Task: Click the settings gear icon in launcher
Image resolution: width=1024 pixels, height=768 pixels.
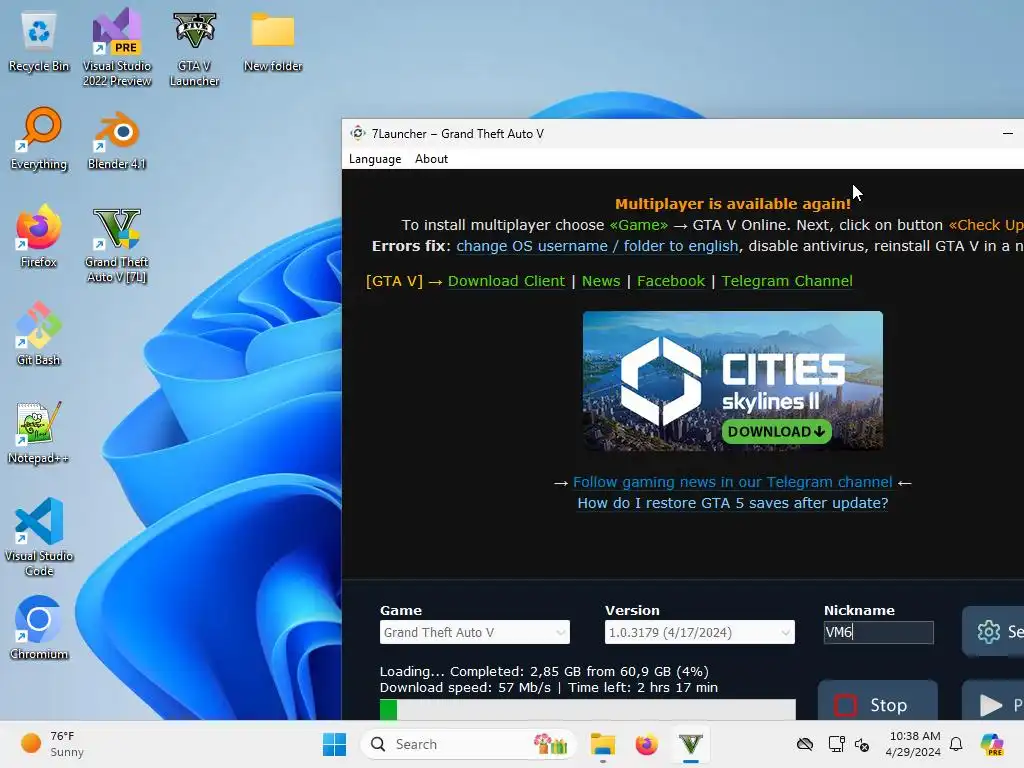Action: [989, 632]
